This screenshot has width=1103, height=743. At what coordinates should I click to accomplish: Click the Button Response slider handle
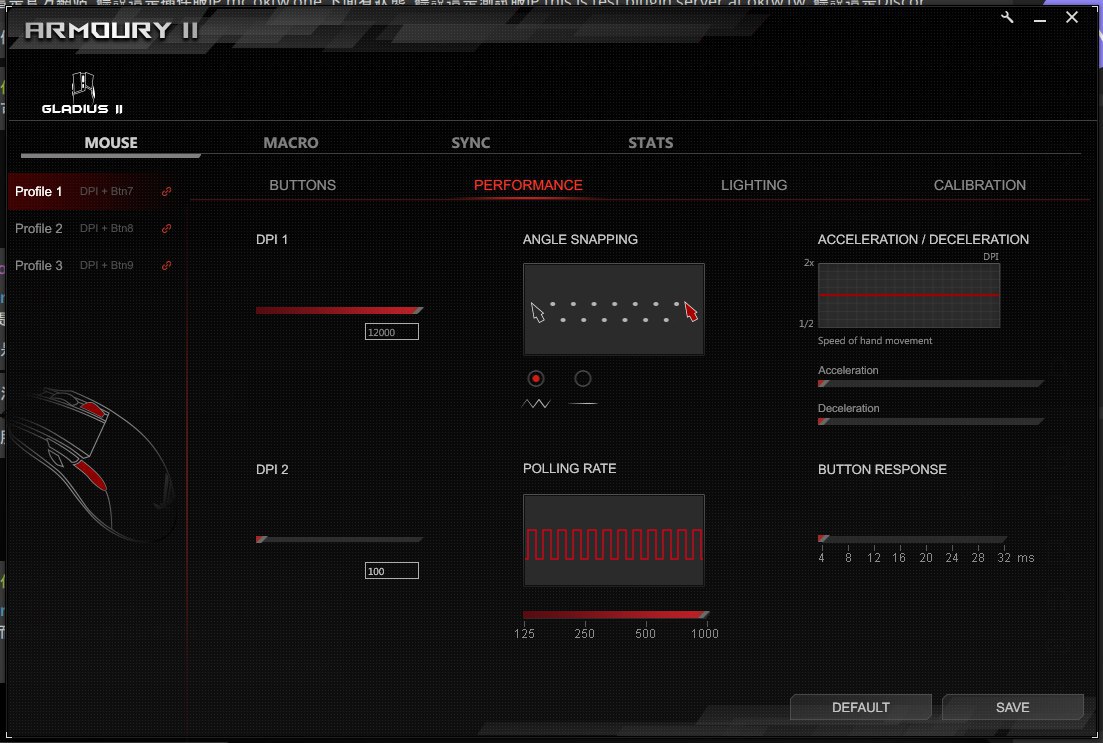(823, 539)
